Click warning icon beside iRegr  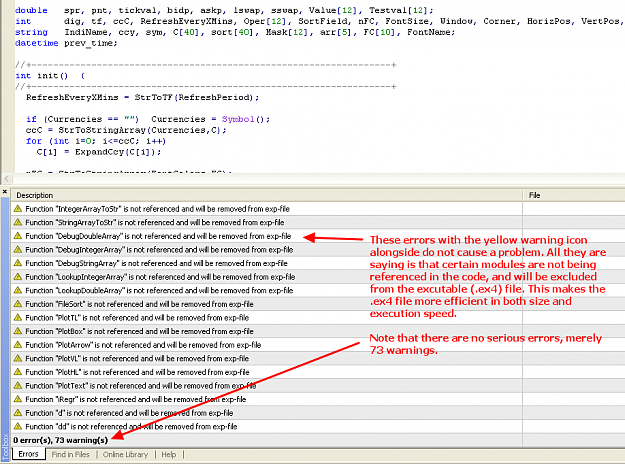click(x=18, y=399)
